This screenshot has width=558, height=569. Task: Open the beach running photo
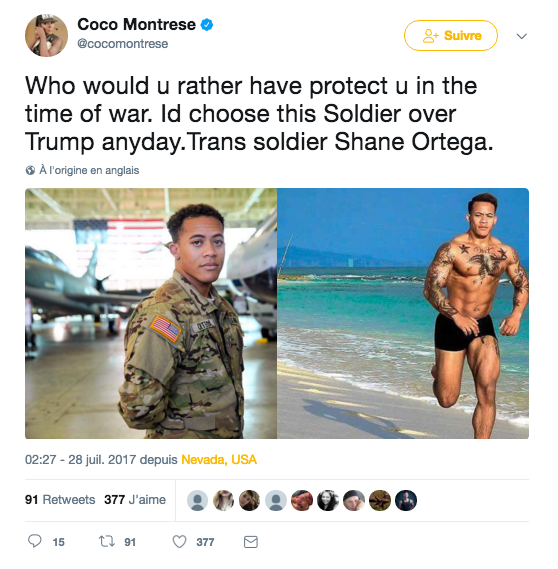(403, 313)
